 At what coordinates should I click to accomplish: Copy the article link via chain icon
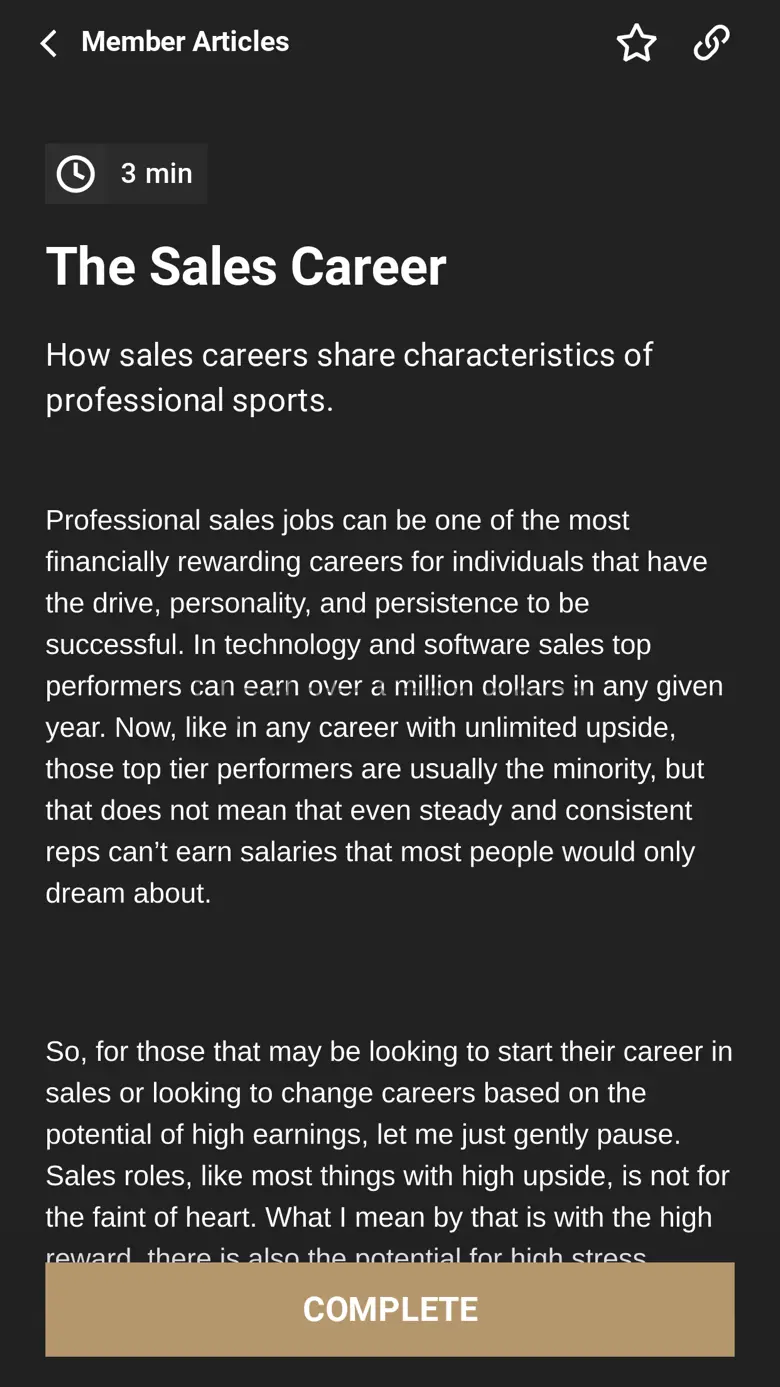tap(711, 43)
